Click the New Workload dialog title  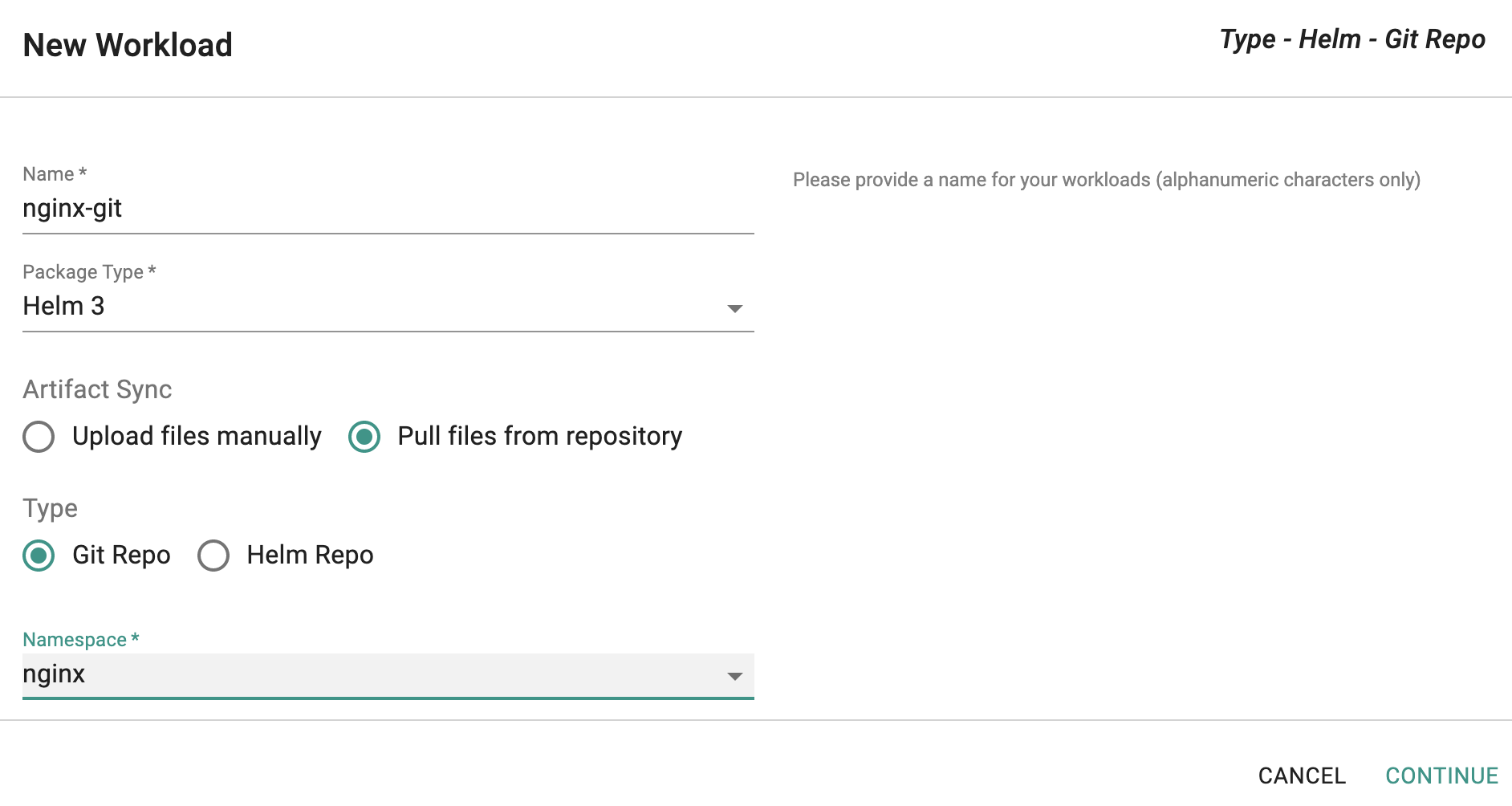(128, 45)
